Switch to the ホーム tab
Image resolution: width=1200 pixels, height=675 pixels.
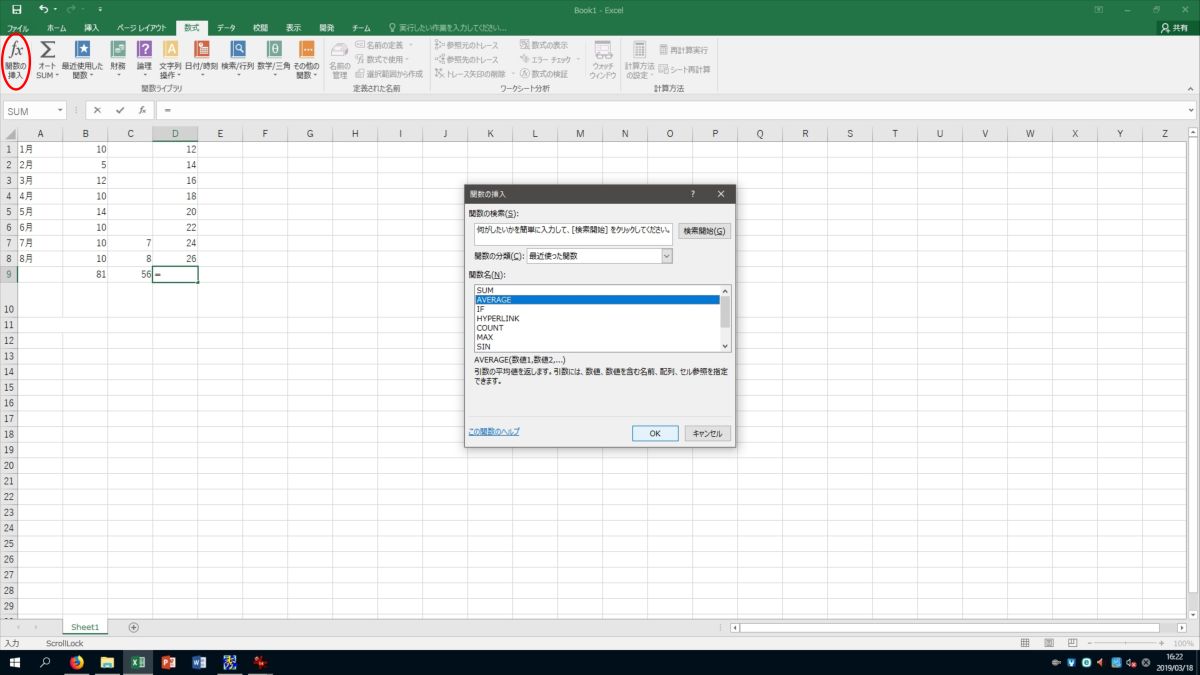pyautogui.click(x=56, y=28)
